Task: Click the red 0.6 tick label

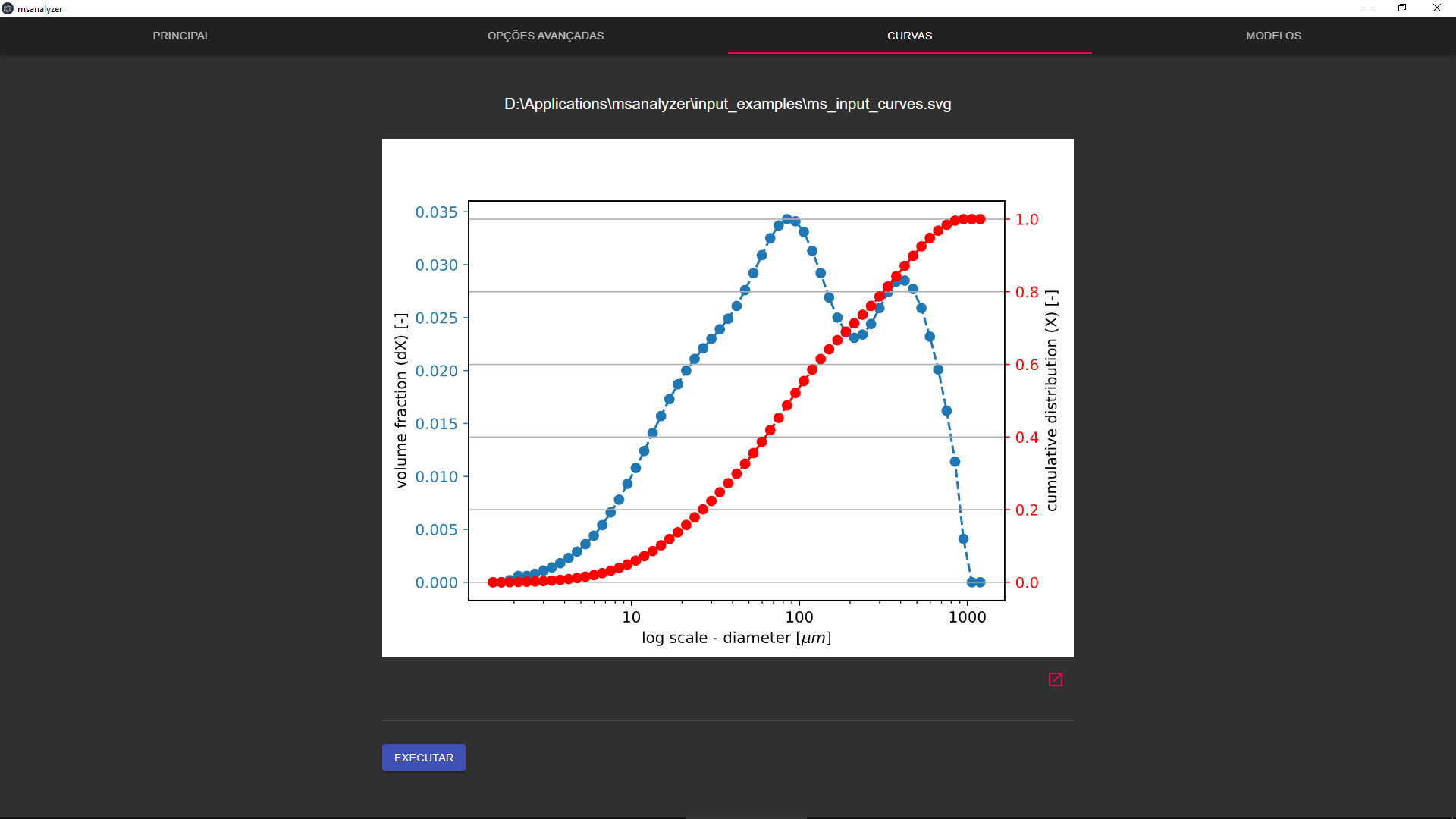Action: 1027,365
